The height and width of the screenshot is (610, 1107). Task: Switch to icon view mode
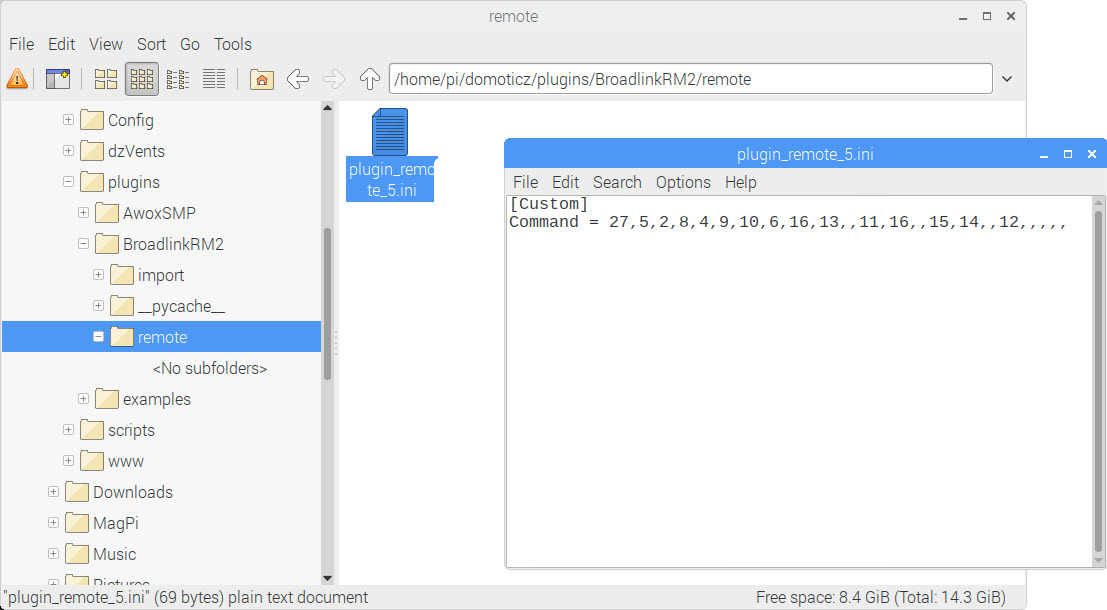(106, 79)
